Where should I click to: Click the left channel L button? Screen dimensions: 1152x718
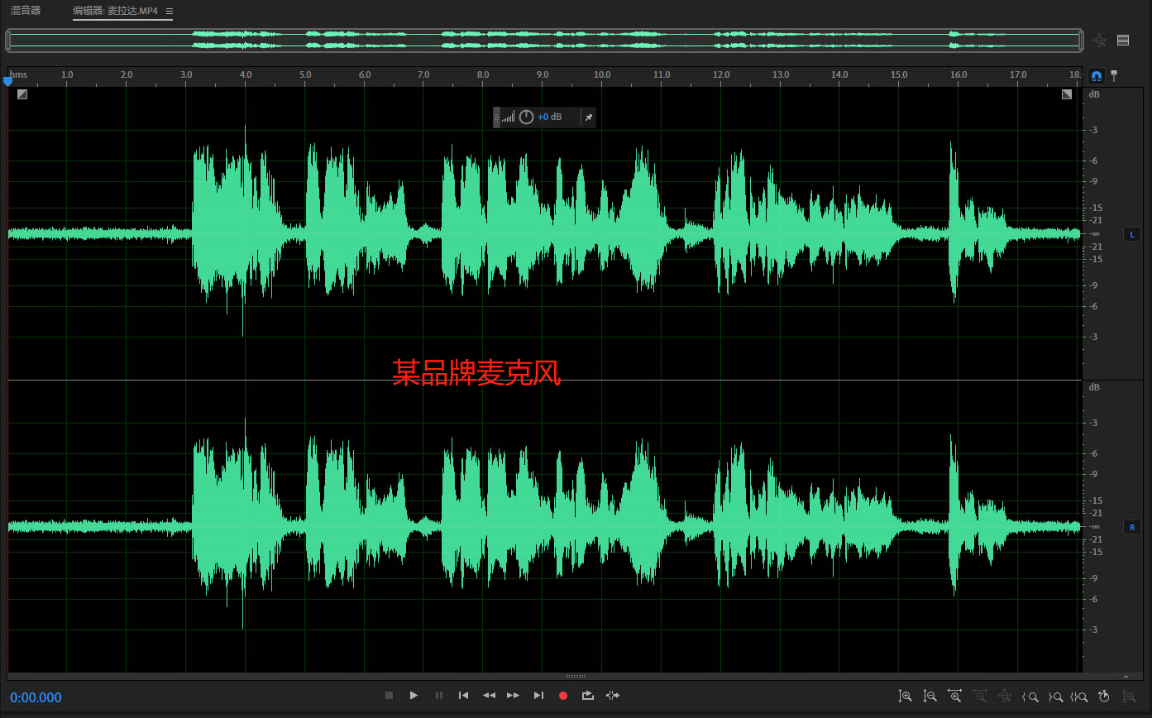(1132, 234)
